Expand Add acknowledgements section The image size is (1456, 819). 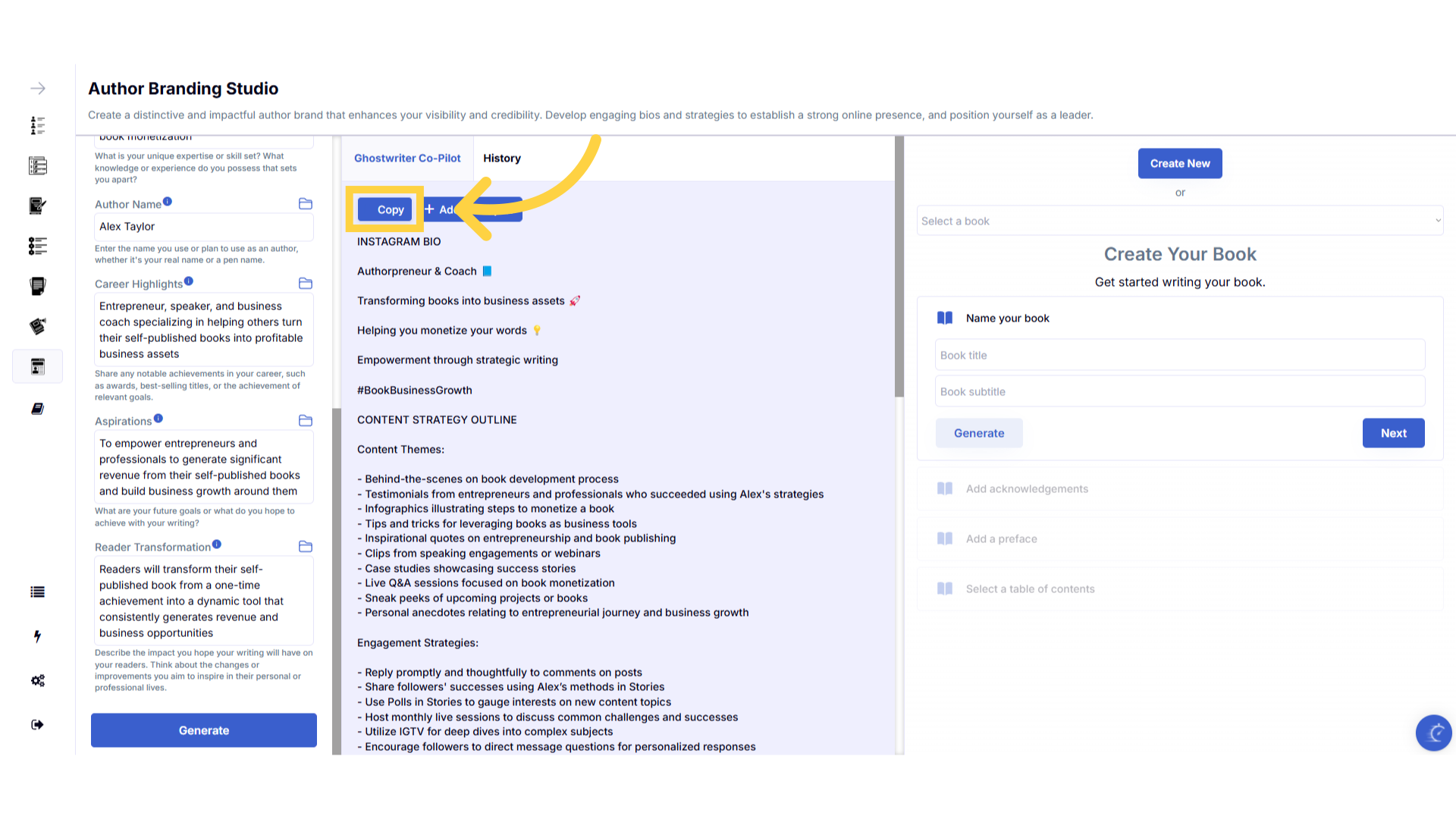coord(1027,489)
